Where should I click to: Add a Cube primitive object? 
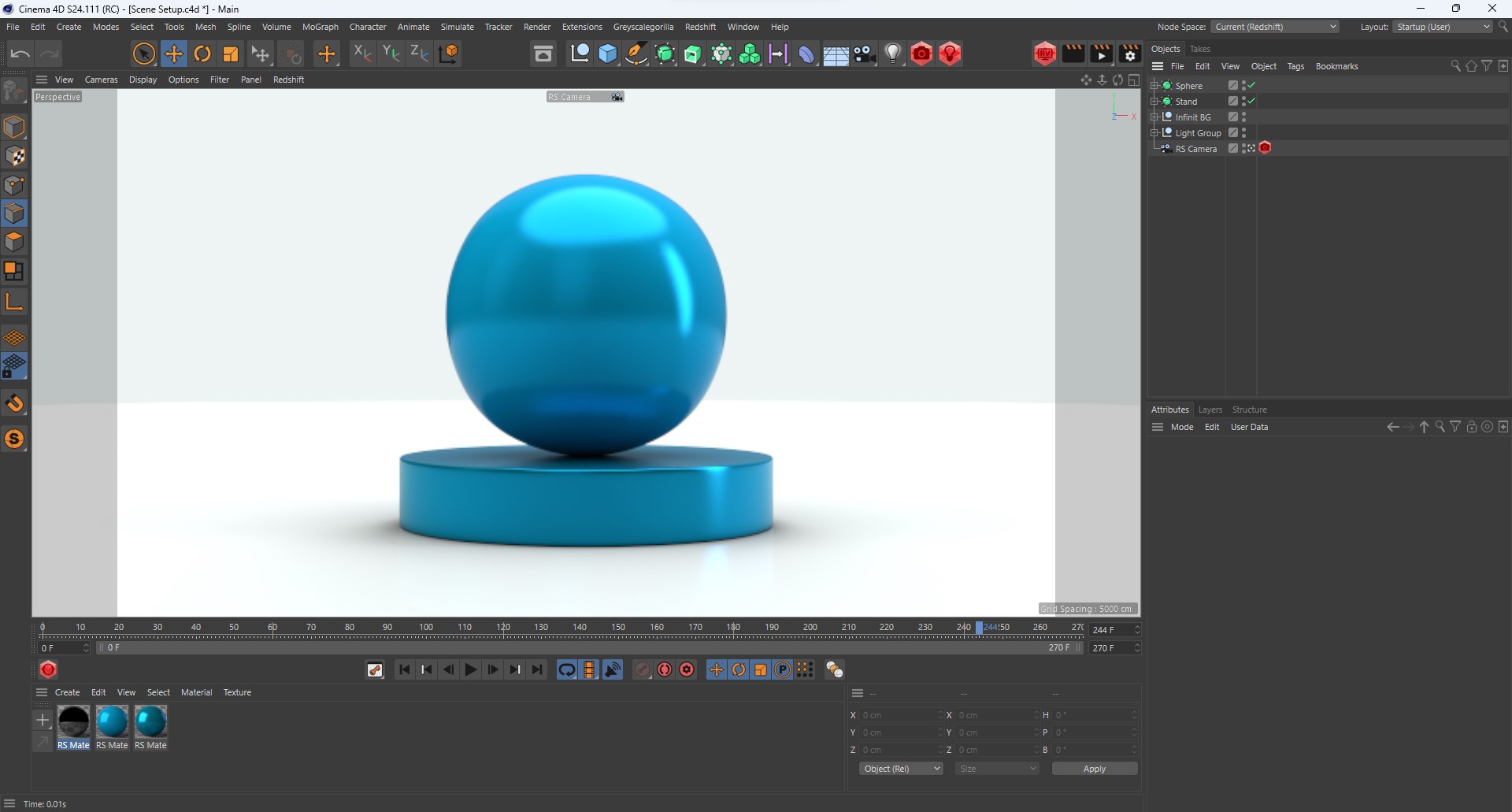[x=607, y=54]
